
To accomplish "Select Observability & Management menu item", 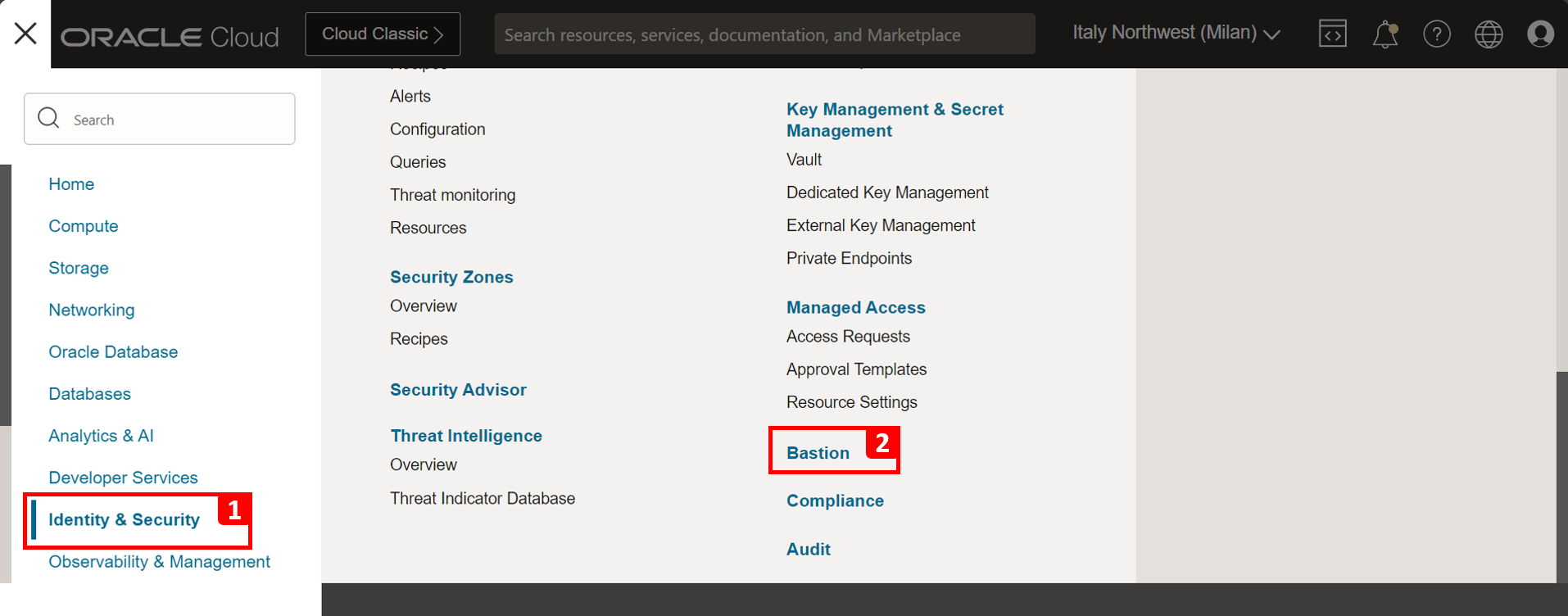I will tap(160, 561).
